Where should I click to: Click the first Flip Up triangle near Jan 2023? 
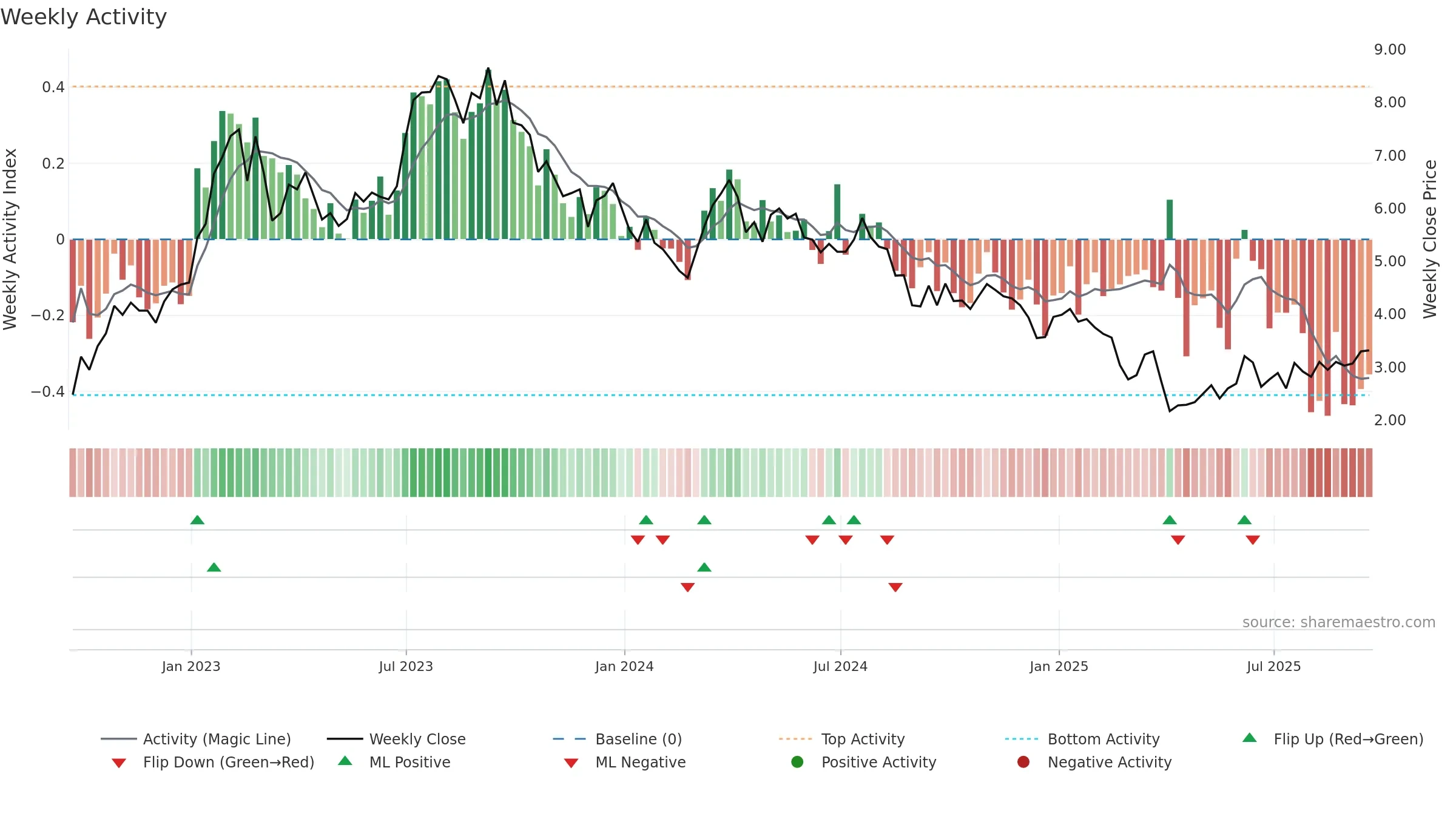click(197, 520)
